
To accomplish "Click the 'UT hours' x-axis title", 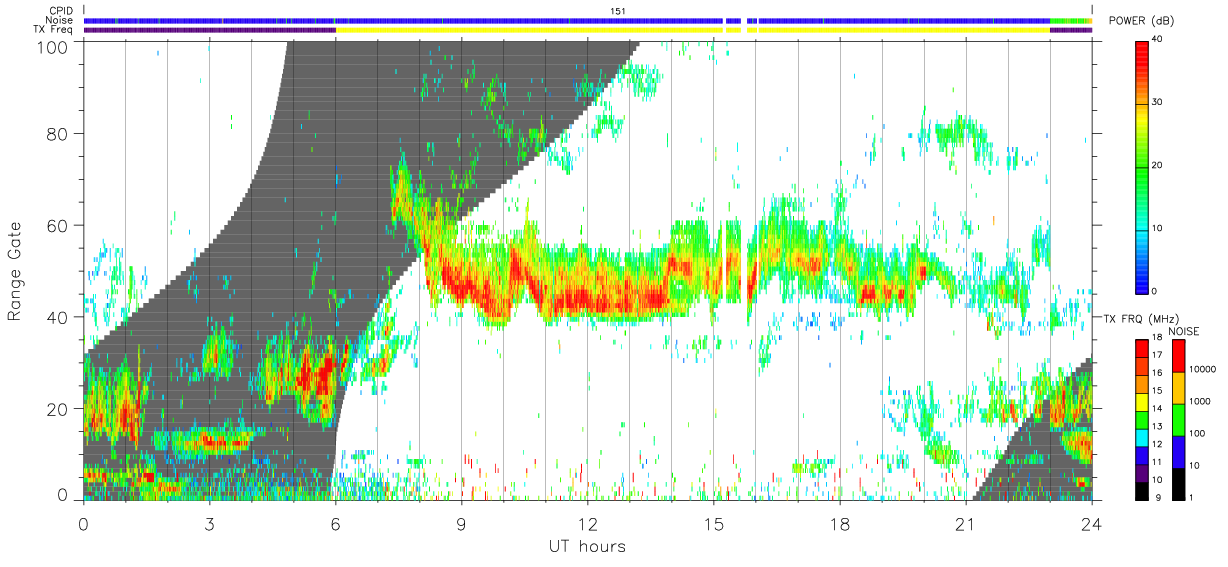I will click(587, 546).
